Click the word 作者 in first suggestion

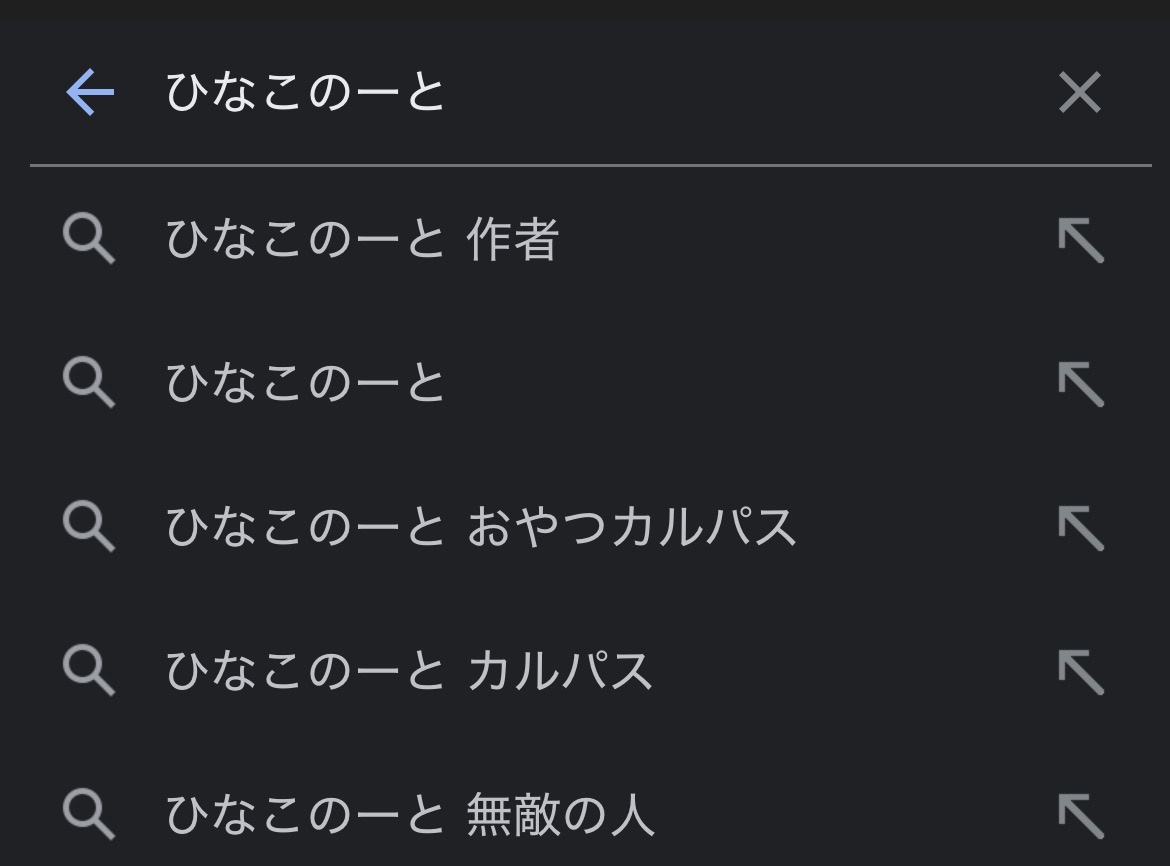pos(512,241)
